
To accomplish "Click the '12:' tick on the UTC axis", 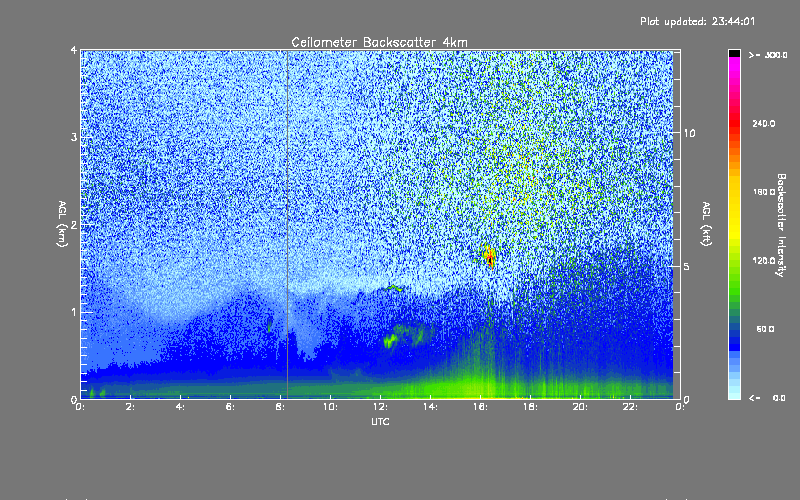I will tap(380, 407).
